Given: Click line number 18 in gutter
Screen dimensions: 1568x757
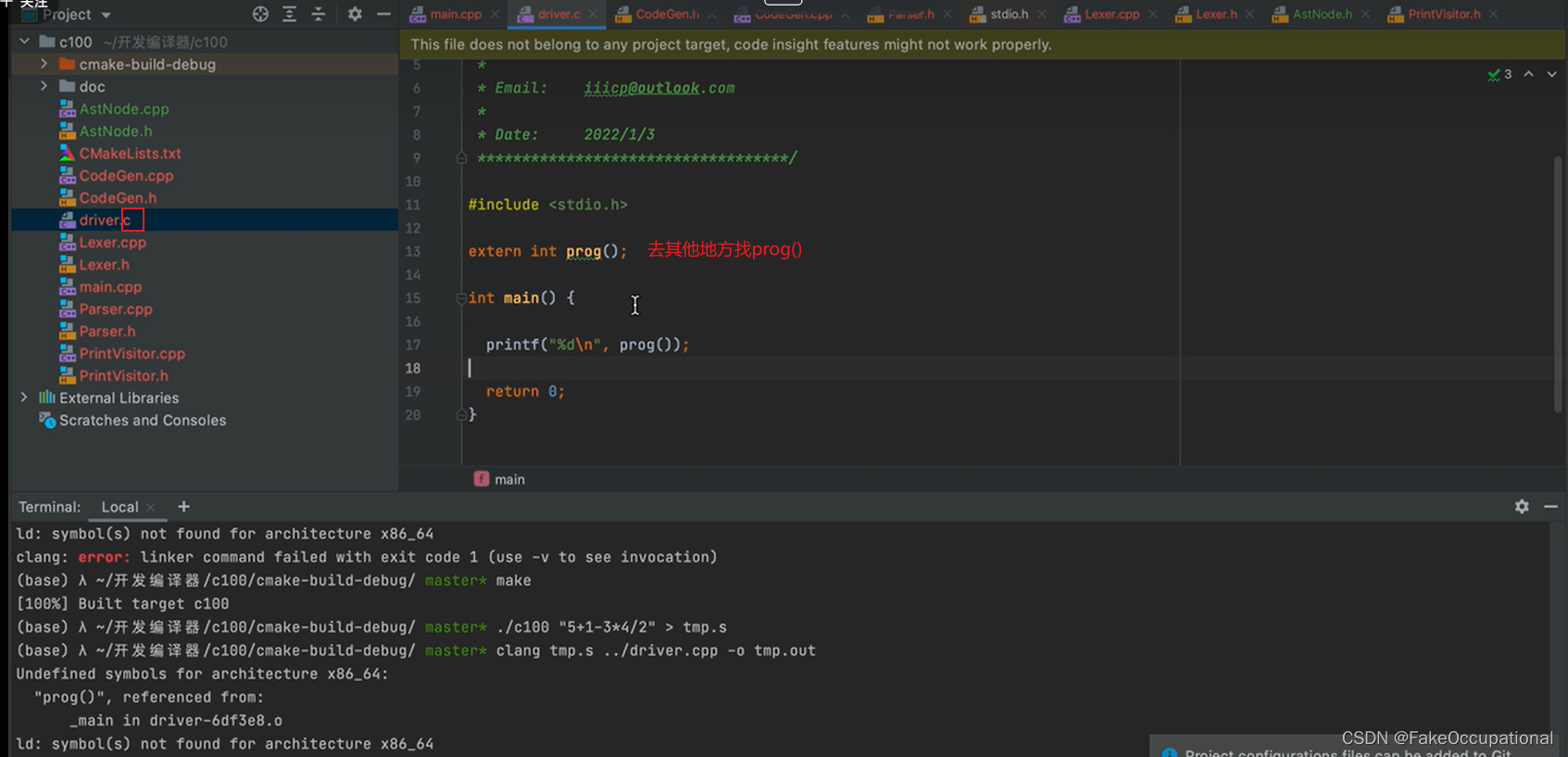Looking at the screenshot, I should pyautogui.click(x=413, y=368).
